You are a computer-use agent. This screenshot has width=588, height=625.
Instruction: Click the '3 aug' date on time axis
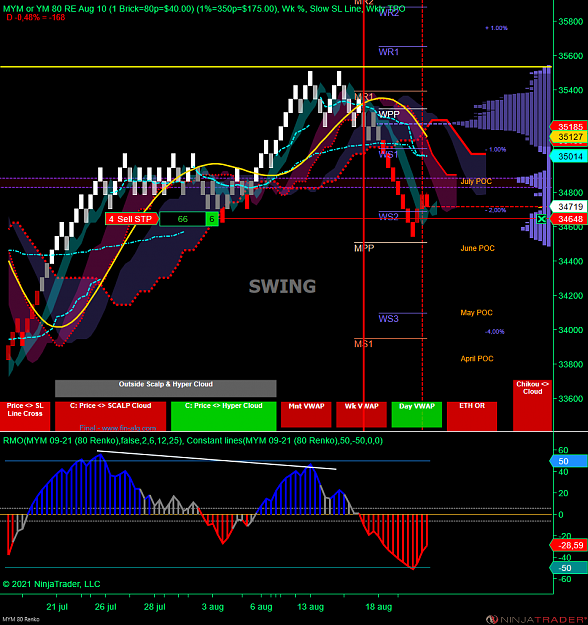(212, 607)
